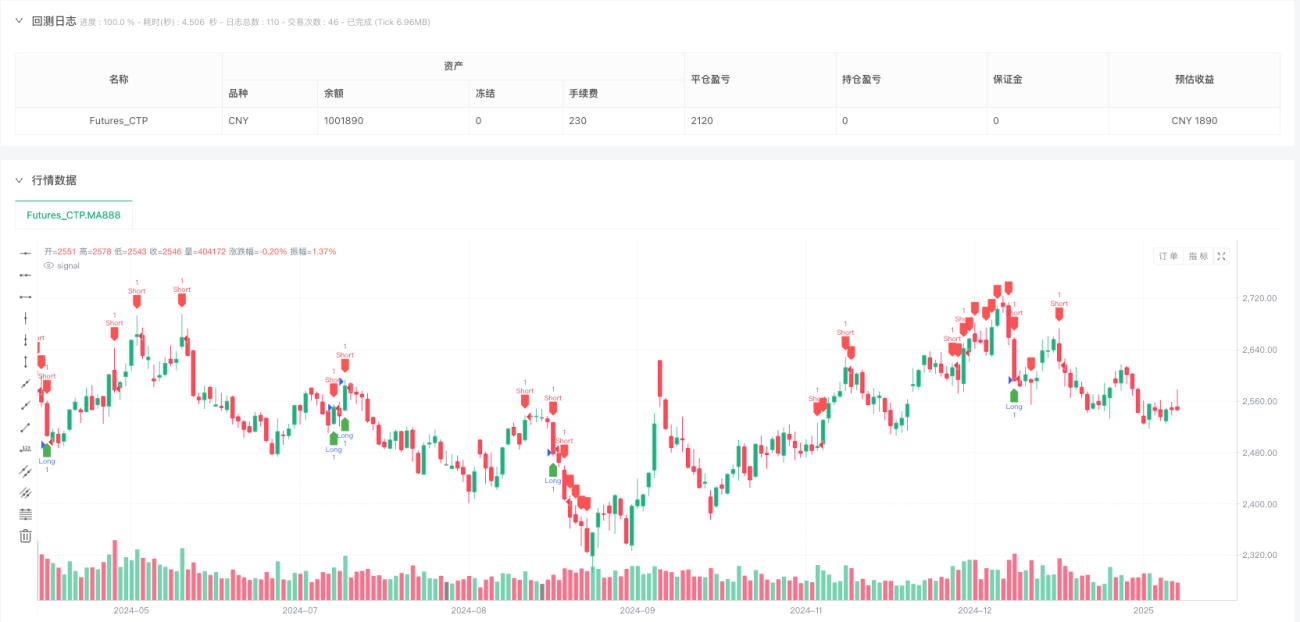Open chart fullscreen with the expand icon
The height and width of the screenshot is (622, 1300).
point(1221,256)
